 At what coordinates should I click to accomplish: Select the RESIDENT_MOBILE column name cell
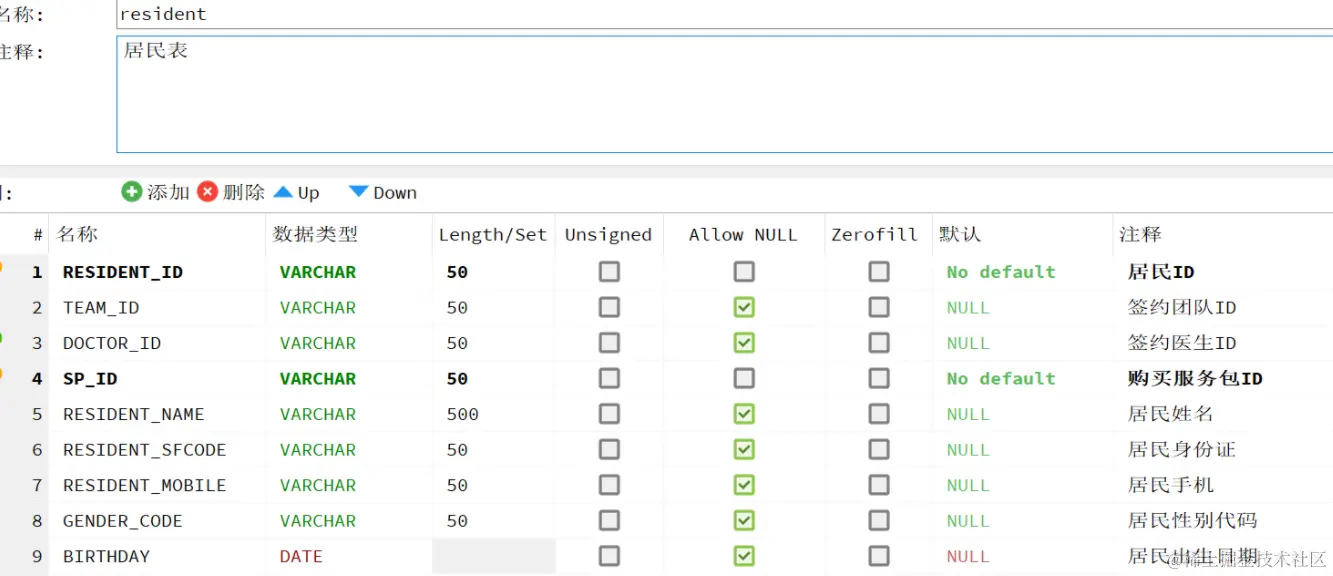pos(144,485)
